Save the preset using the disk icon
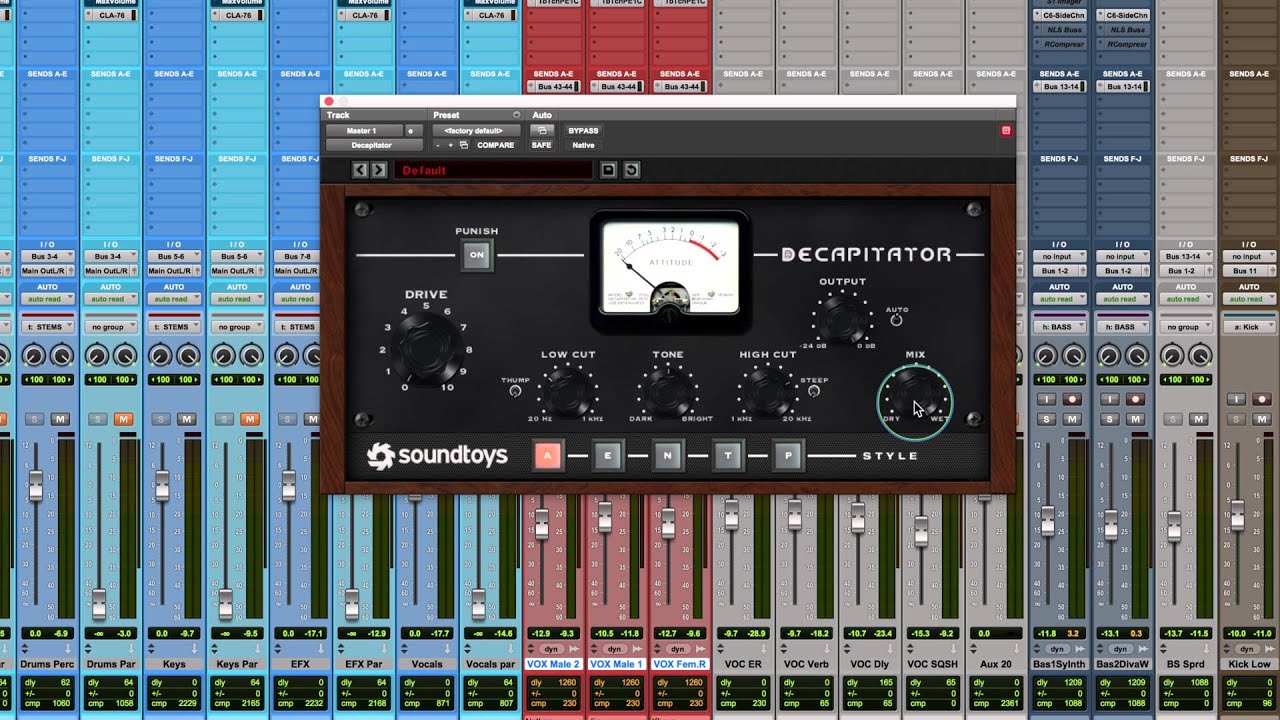Screen dimensions: 1280x720 pos(608,170)
